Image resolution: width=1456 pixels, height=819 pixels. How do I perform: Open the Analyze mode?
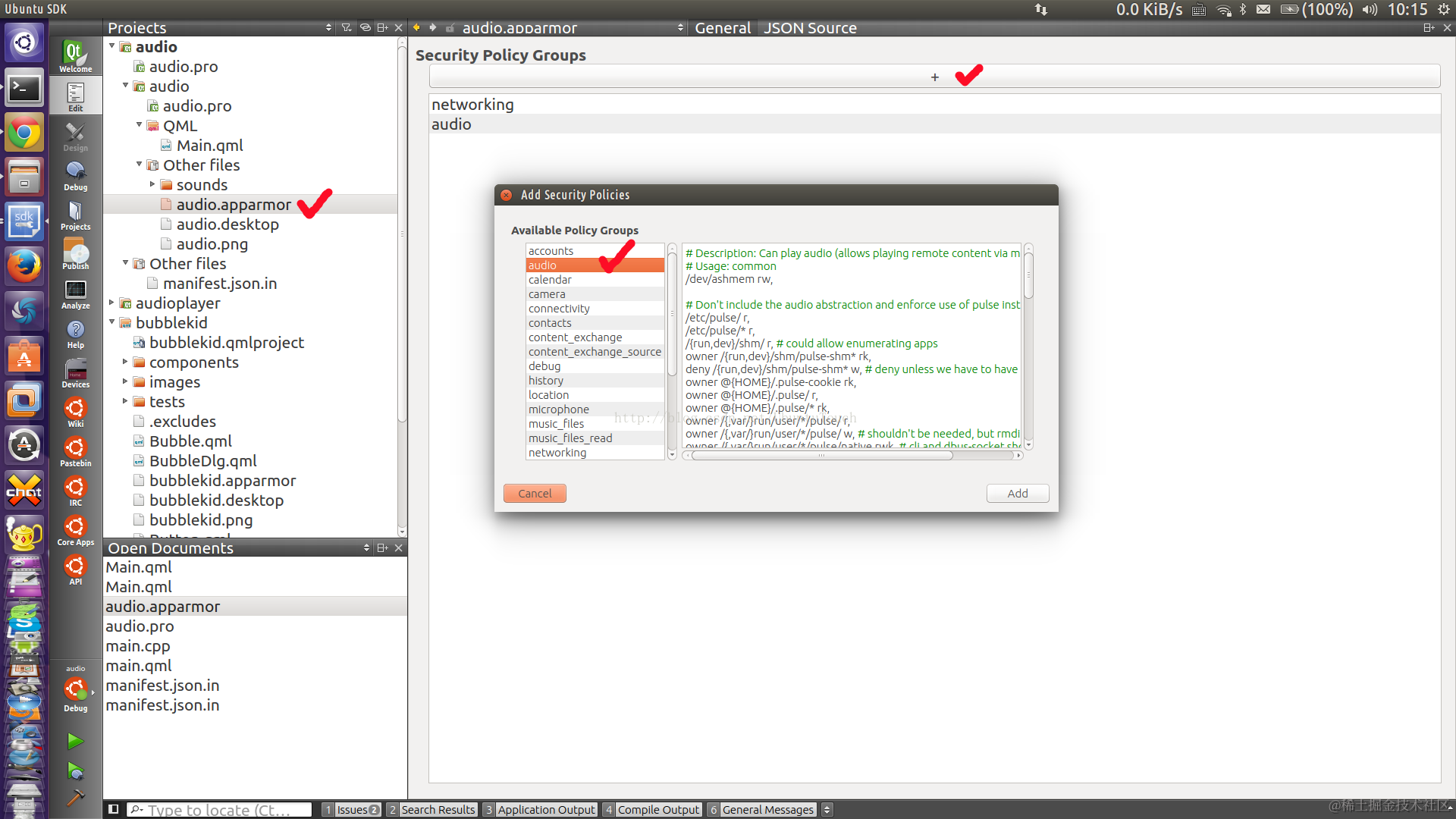point(75,293)
